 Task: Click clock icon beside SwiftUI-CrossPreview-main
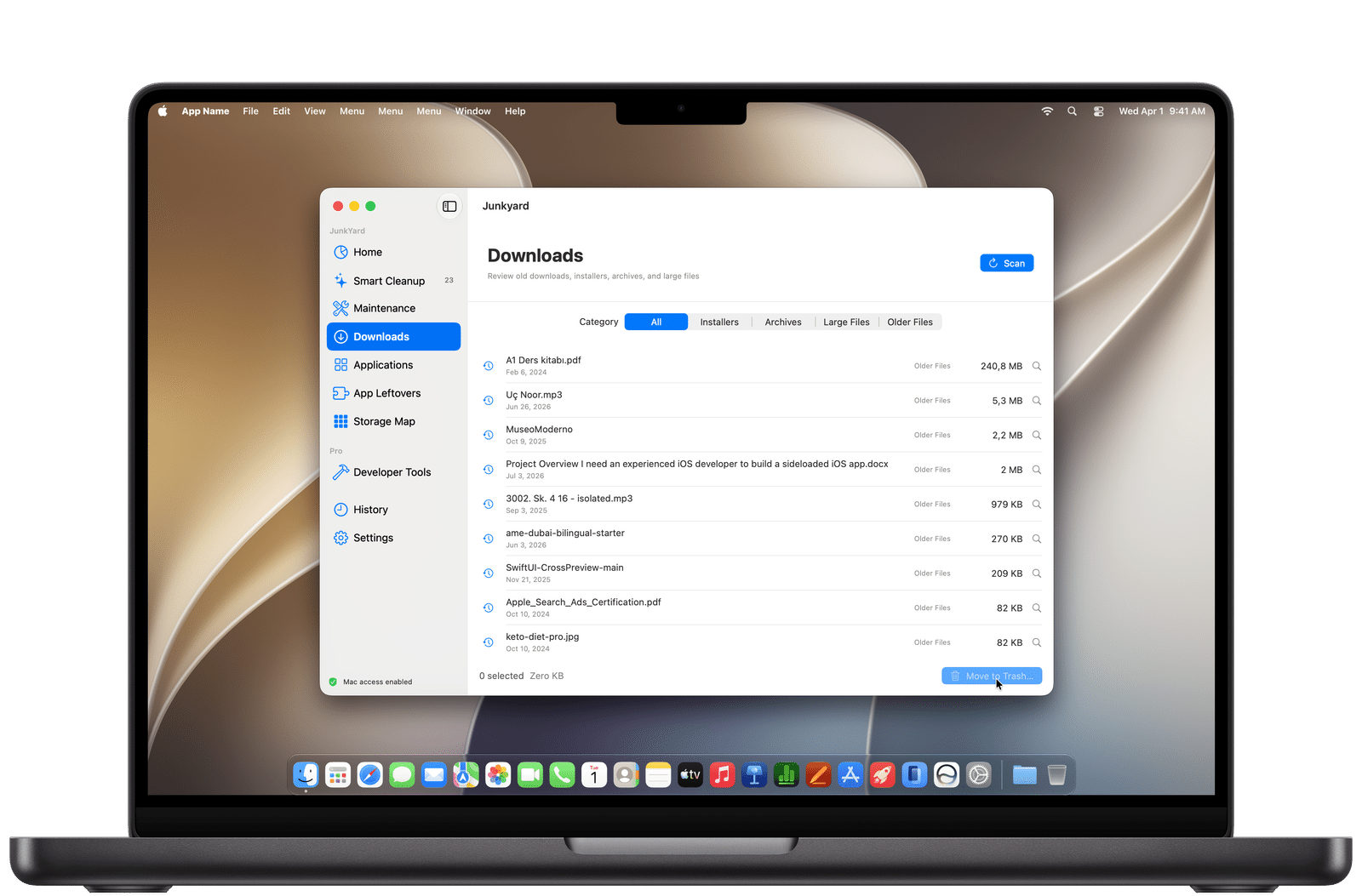tap(489, 574)
